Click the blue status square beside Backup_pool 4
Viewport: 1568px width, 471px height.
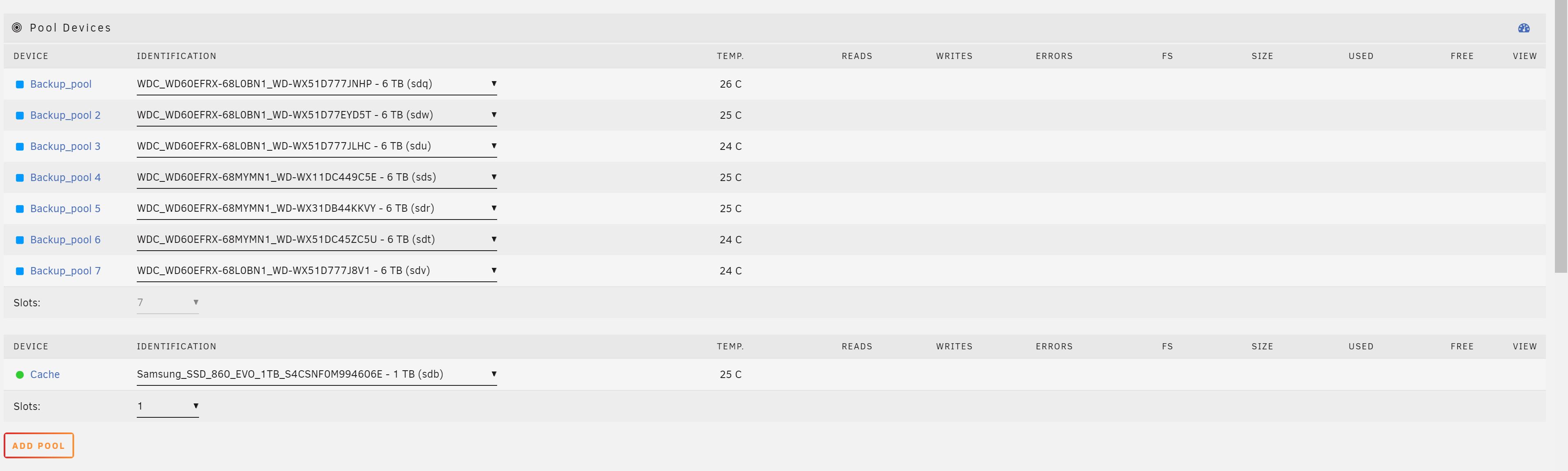pos(20,177)
